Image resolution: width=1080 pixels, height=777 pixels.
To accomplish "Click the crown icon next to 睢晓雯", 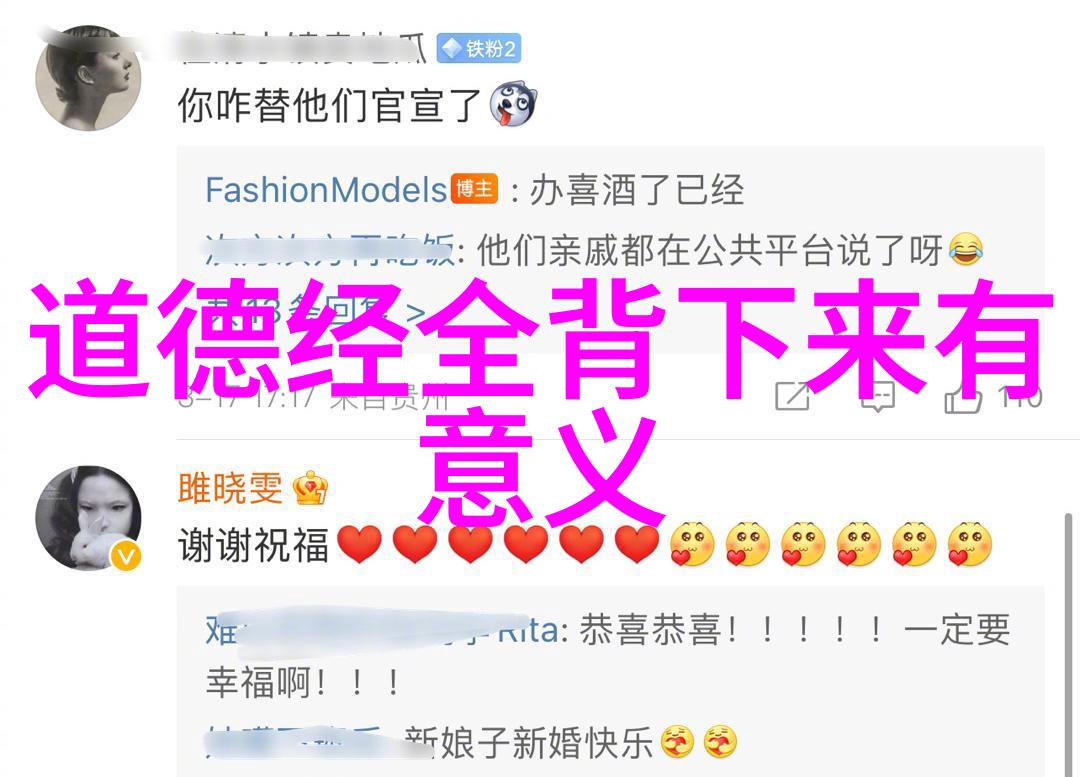I will [310, 488].
